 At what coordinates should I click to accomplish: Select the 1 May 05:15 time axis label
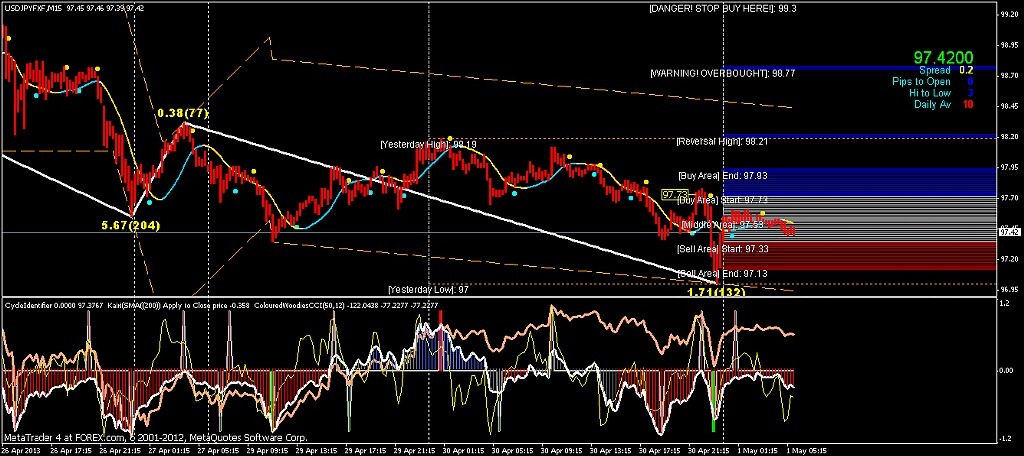pyautogui.click(x=808, y=450)
